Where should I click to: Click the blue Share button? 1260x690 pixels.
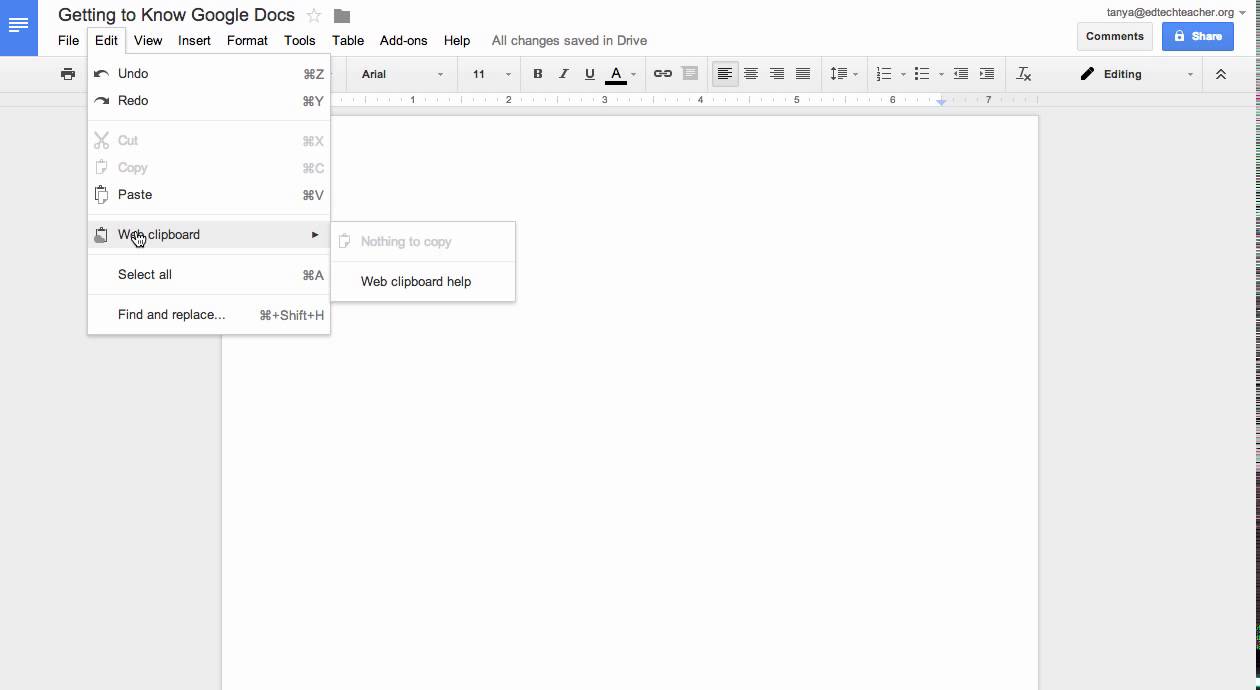[1198, 36]
